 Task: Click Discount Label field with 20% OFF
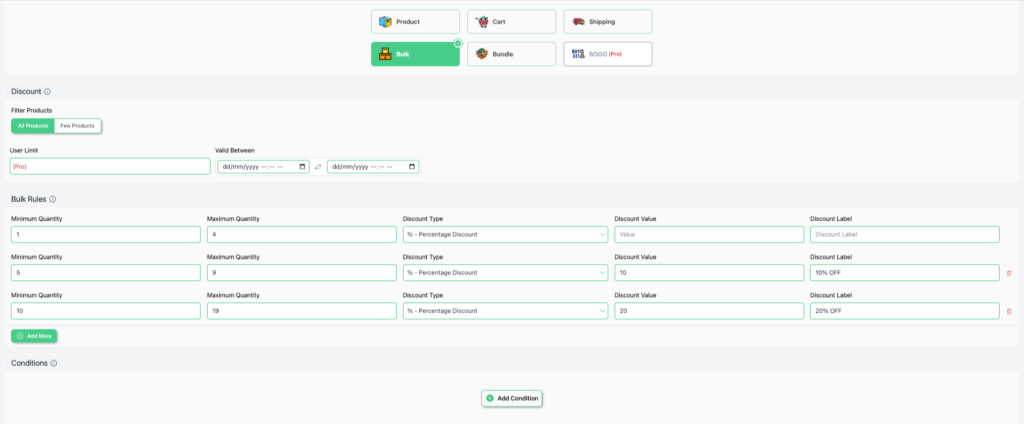pyautogui.click(x=904, y=311)
